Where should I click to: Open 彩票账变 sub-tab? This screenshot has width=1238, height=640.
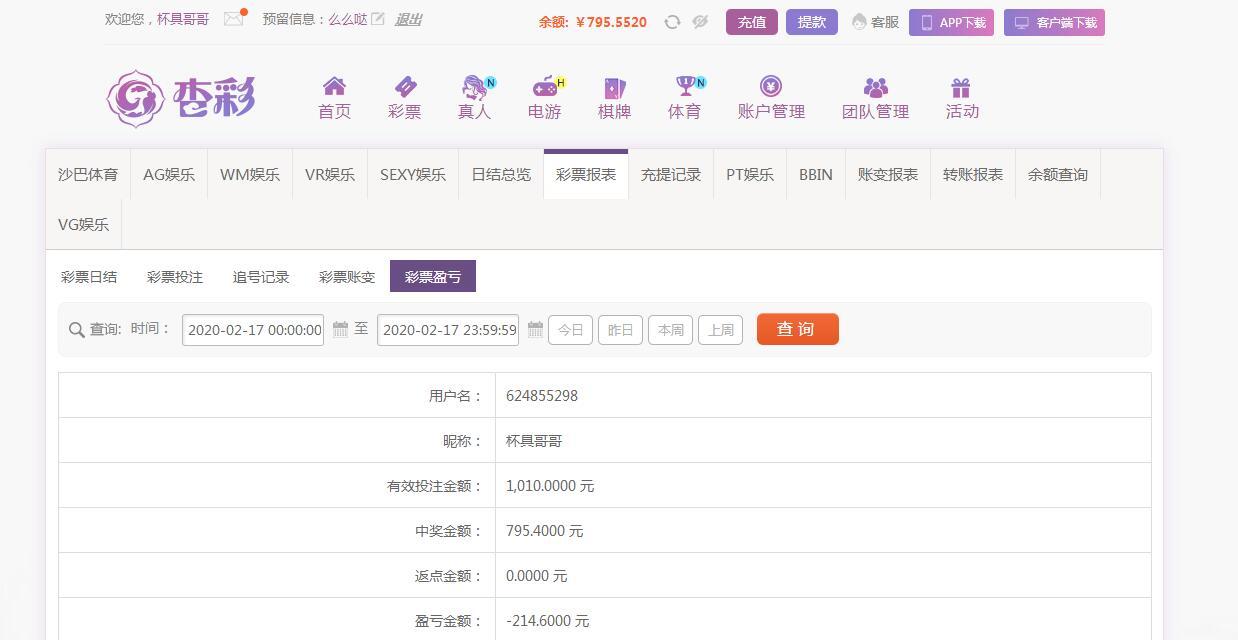pyautogui.click(x=347, y=277)
